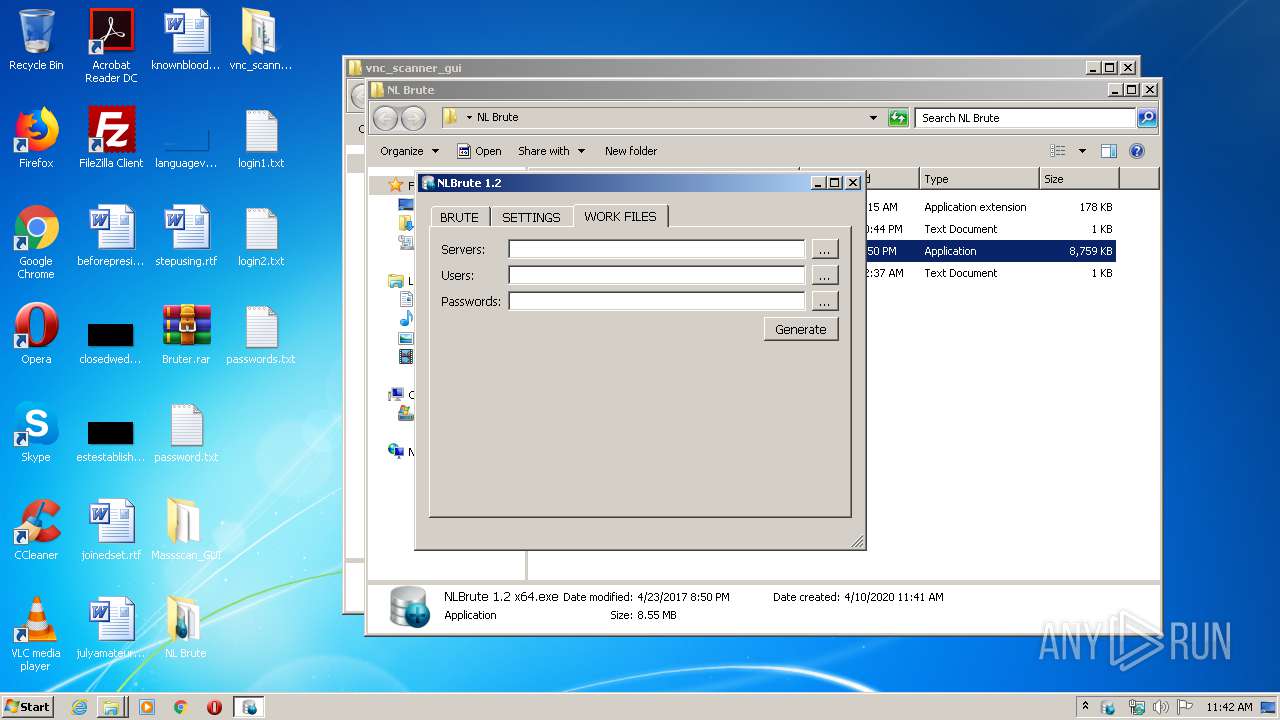This screenshot has height=720, width=1280.
Task: Select knownblood... Word document
Action: pos(186,40)
